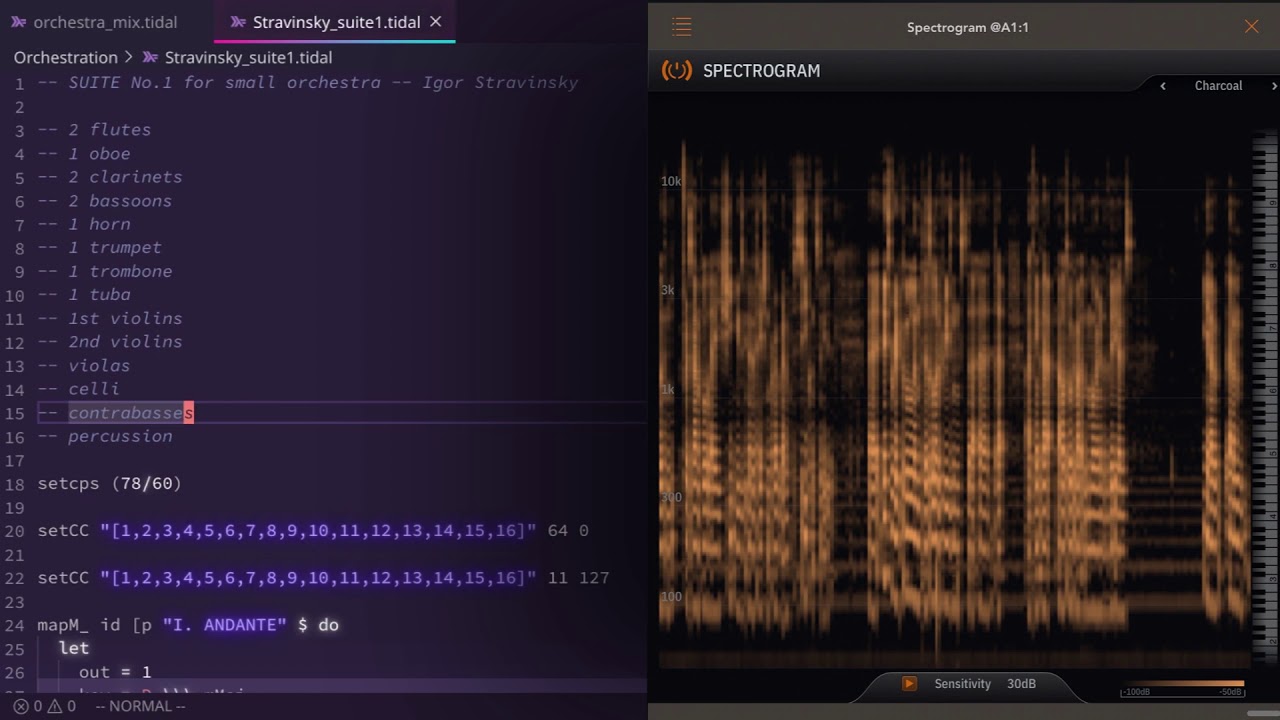
Task: Click the 3k frequency label
Action: 667,290
